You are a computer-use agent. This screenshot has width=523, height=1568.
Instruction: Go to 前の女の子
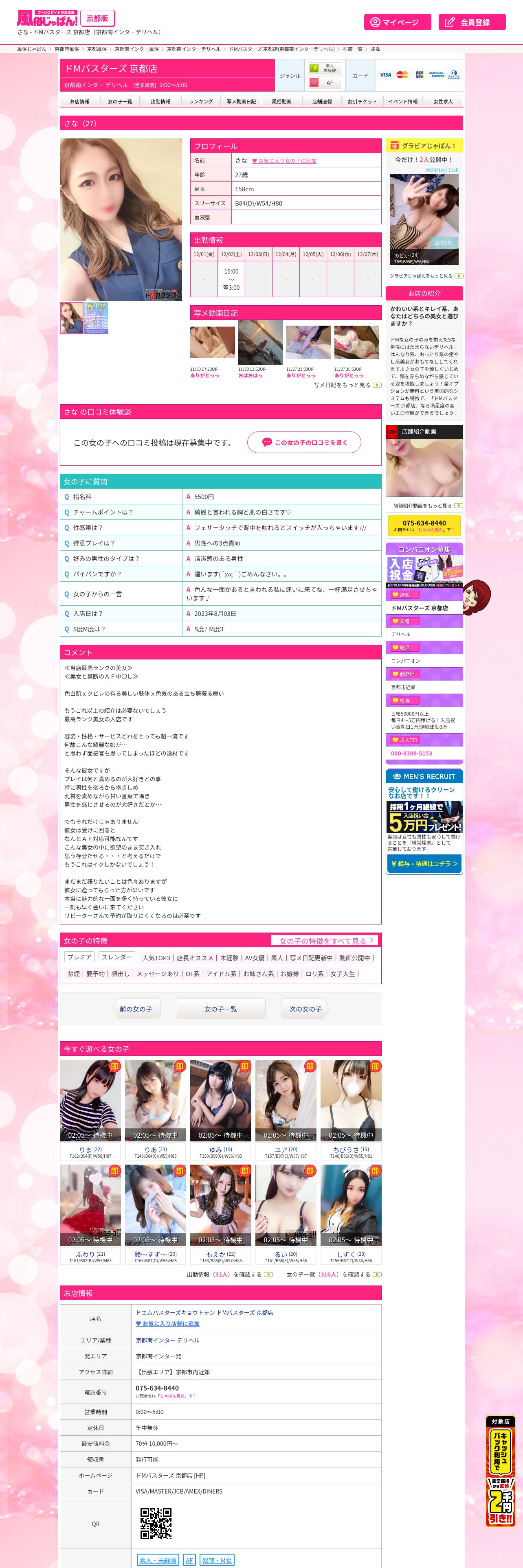pyautogui.click(x=136, y=1009)
